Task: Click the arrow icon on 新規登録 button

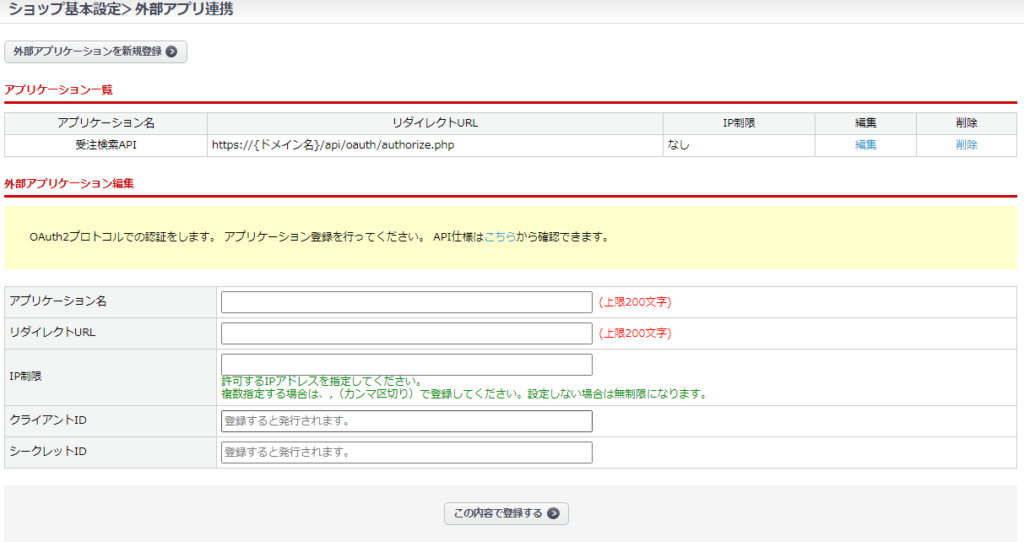Action: pyautogui.click(x=172, y=51)
